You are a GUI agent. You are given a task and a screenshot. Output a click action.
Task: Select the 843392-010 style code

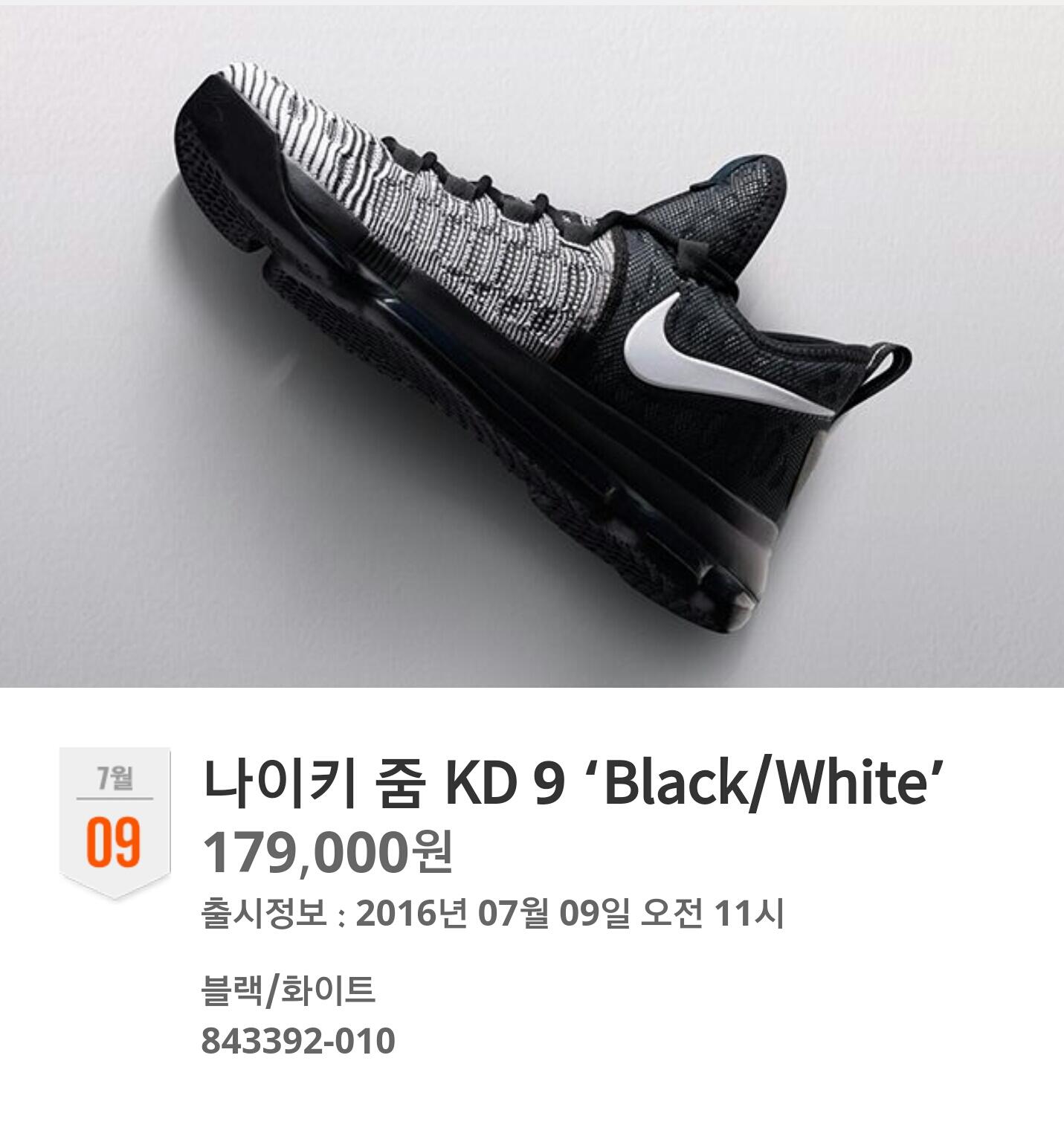pos(297,1041)
